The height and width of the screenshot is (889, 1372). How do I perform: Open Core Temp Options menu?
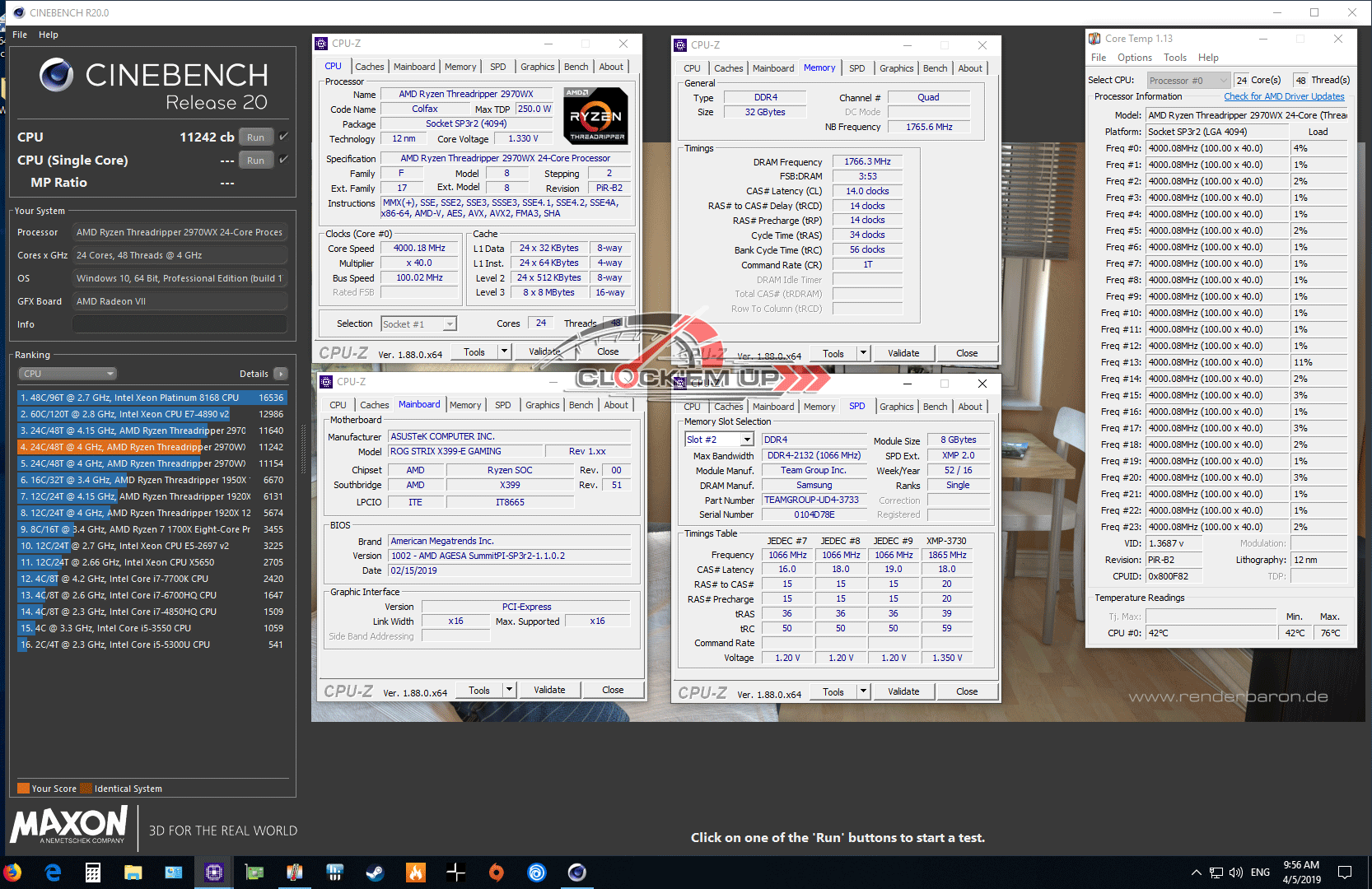(x=1134, y=58)
